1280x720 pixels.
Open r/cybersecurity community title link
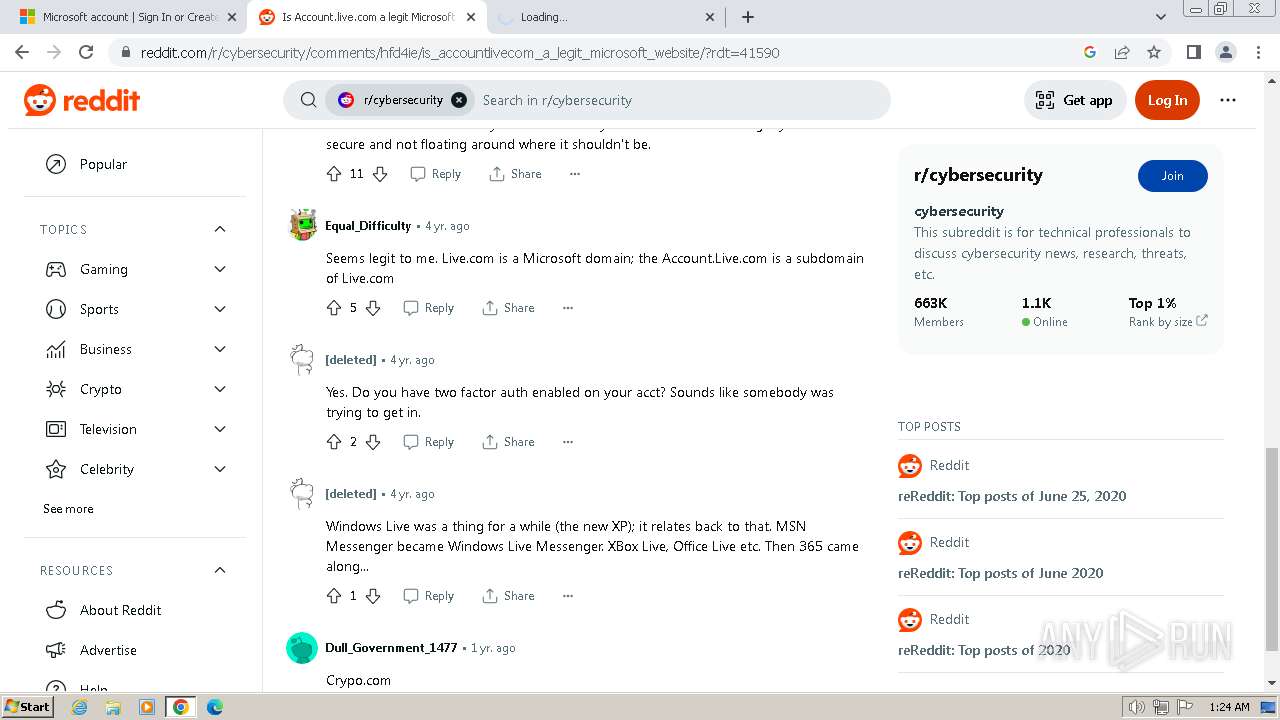[978, 175]
